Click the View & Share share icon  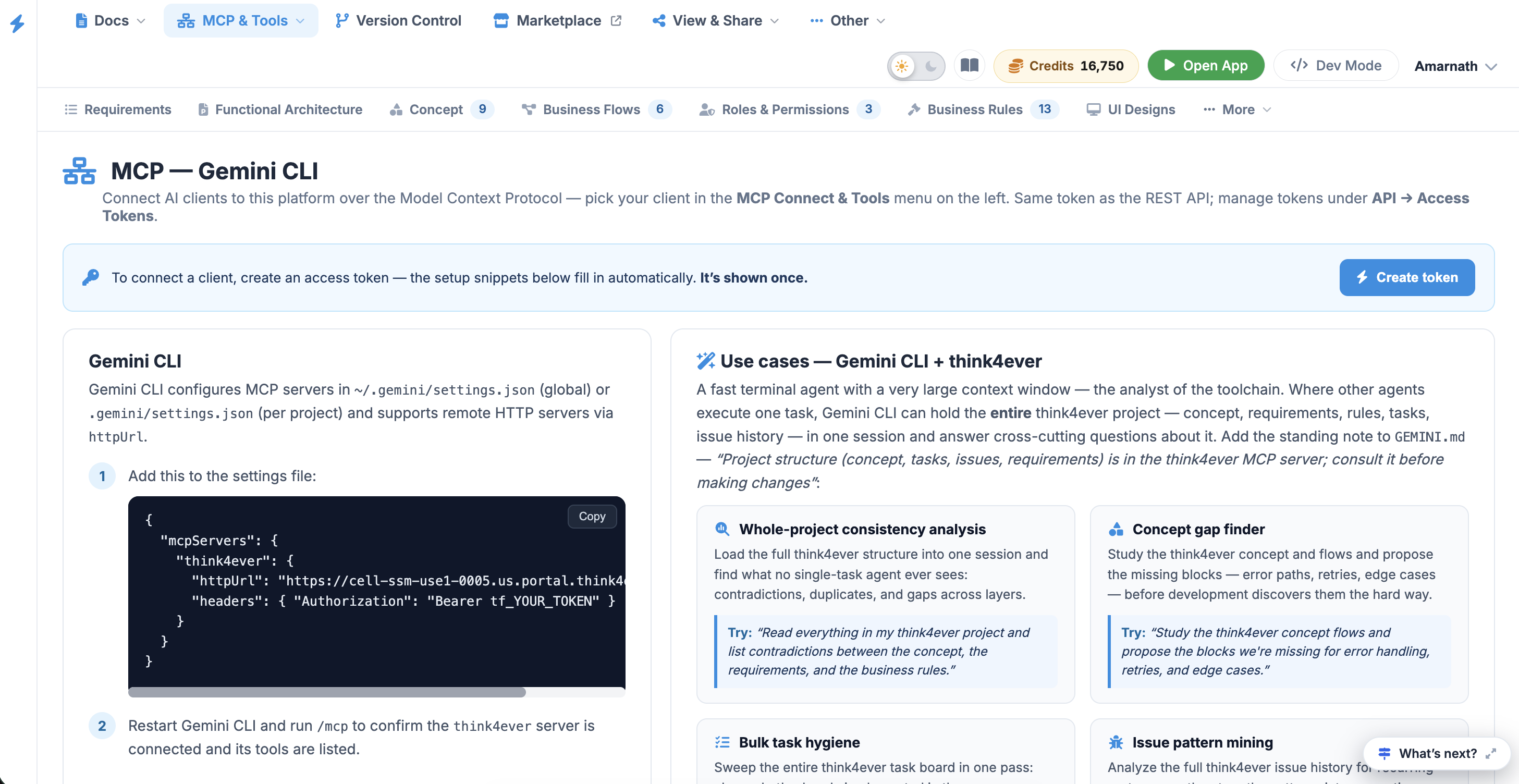659,21
